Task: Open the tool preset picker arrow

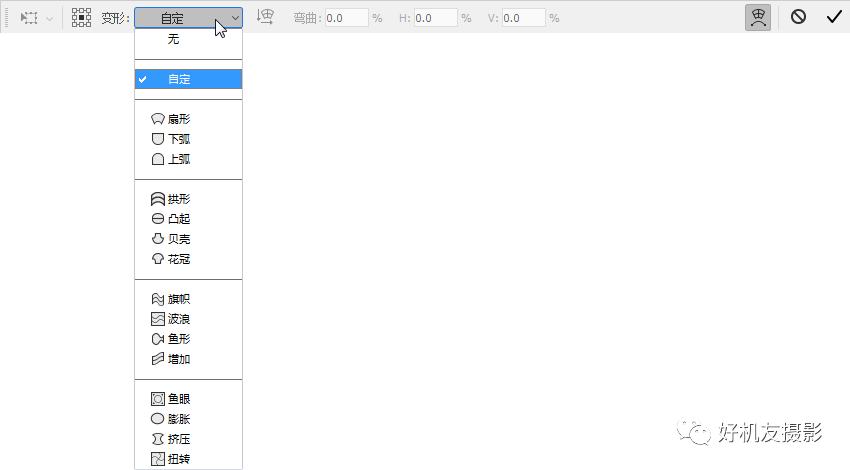Action: tap(49, 18)
